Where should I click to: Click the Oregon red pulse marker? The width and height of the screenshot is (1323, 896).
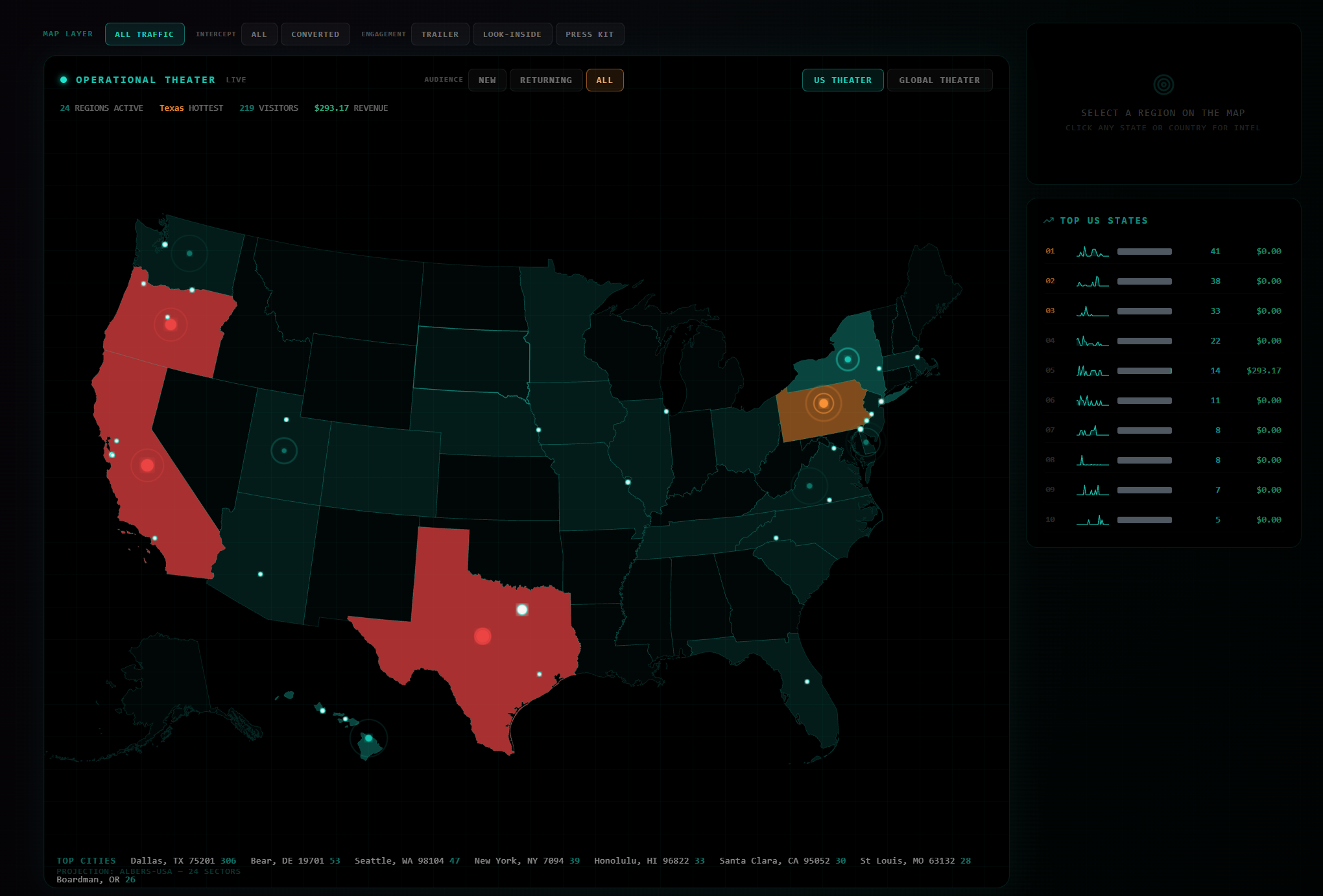(171, 325)
